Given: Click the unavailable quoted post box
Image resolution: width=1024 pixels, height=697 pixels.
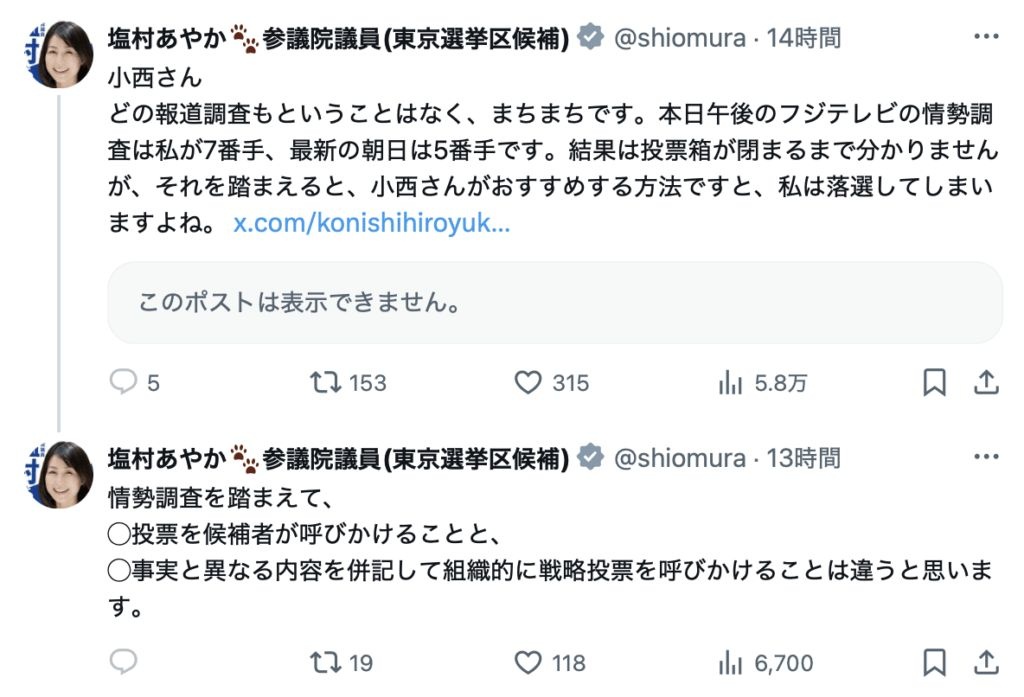Looking at the screenshot, I should (x=555, y=303).
